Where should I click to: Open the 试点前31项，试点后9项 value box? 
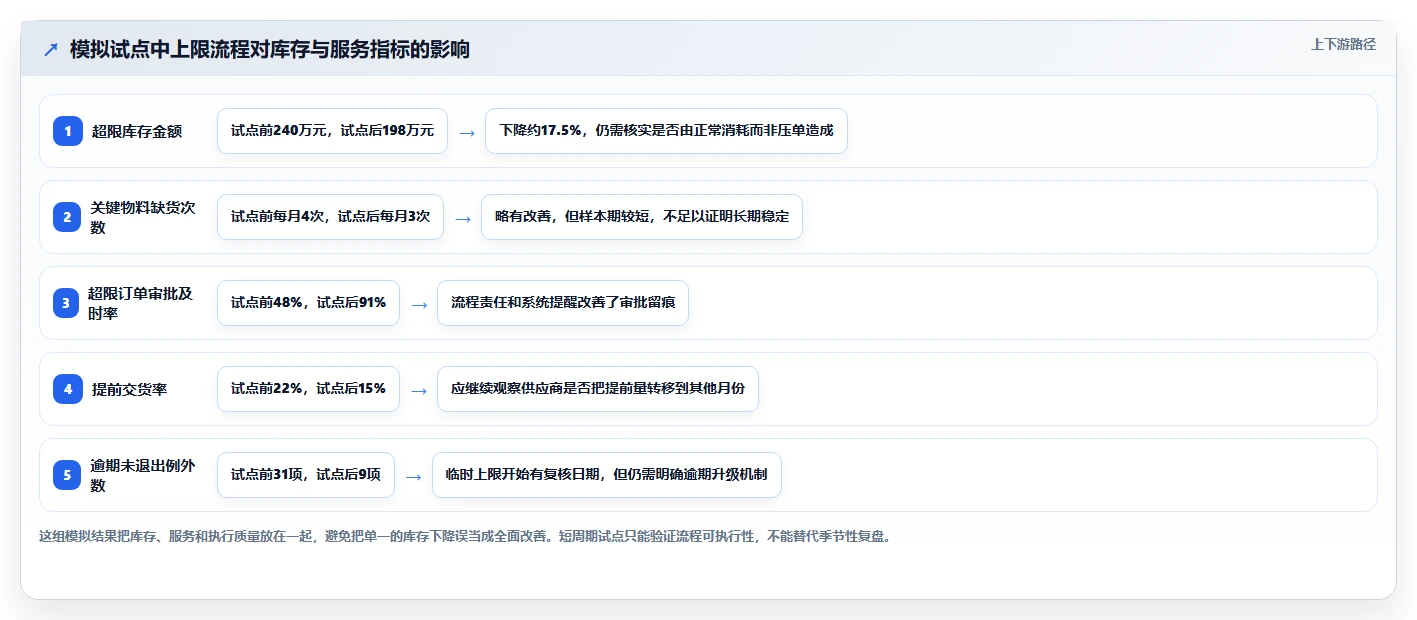tap(306, 475)
